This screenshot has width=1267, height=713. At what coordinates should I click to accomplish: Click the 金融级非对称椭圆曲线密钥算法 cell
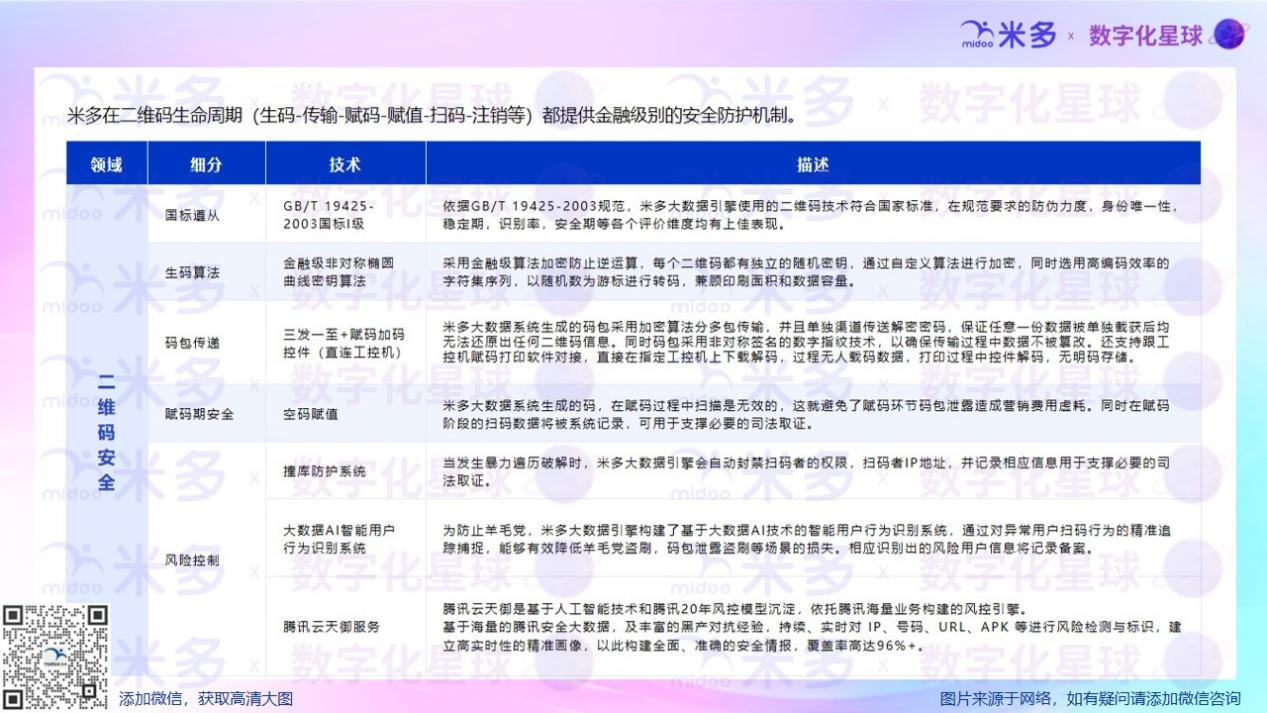pos(345,272)
